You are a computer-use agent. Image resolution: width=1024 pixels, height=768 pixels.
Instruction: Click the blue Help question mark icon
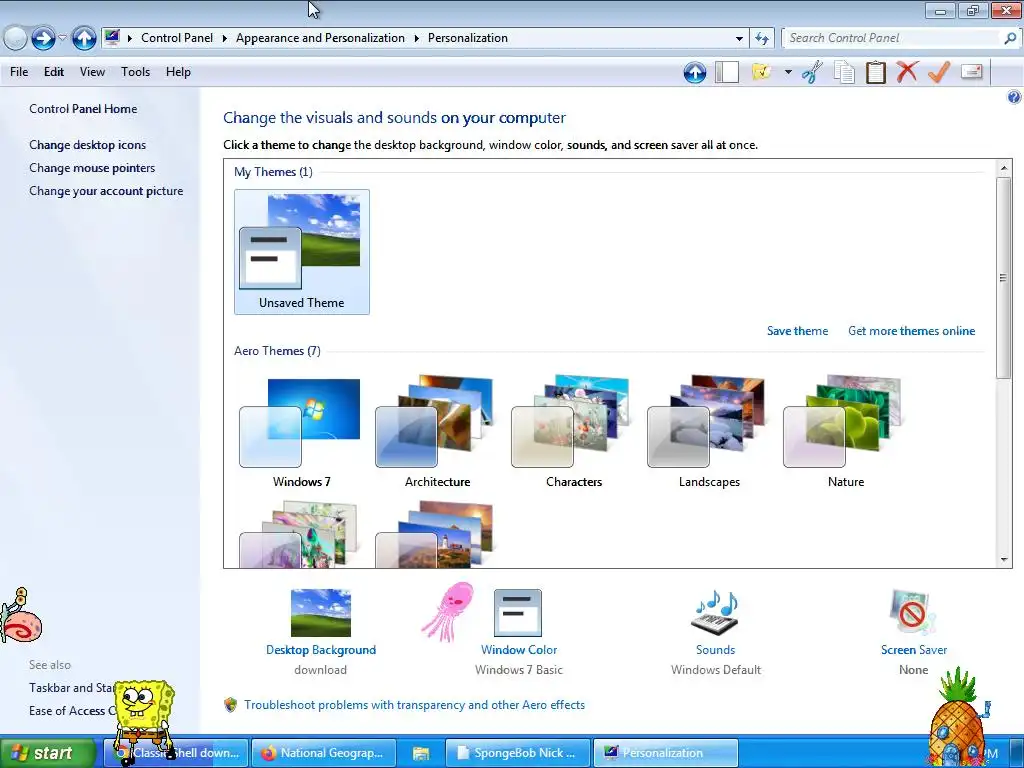click(x=1014, y=97)
